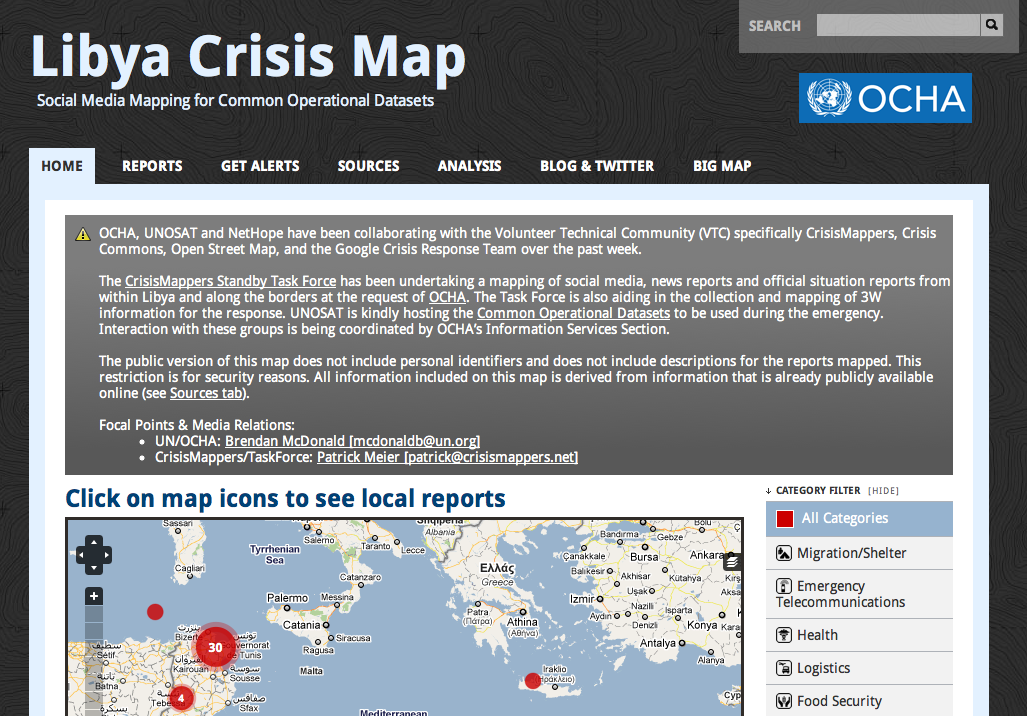Select the All Categories filter
This screenshot has height=716, width=1027.
[x=859, y=519]
